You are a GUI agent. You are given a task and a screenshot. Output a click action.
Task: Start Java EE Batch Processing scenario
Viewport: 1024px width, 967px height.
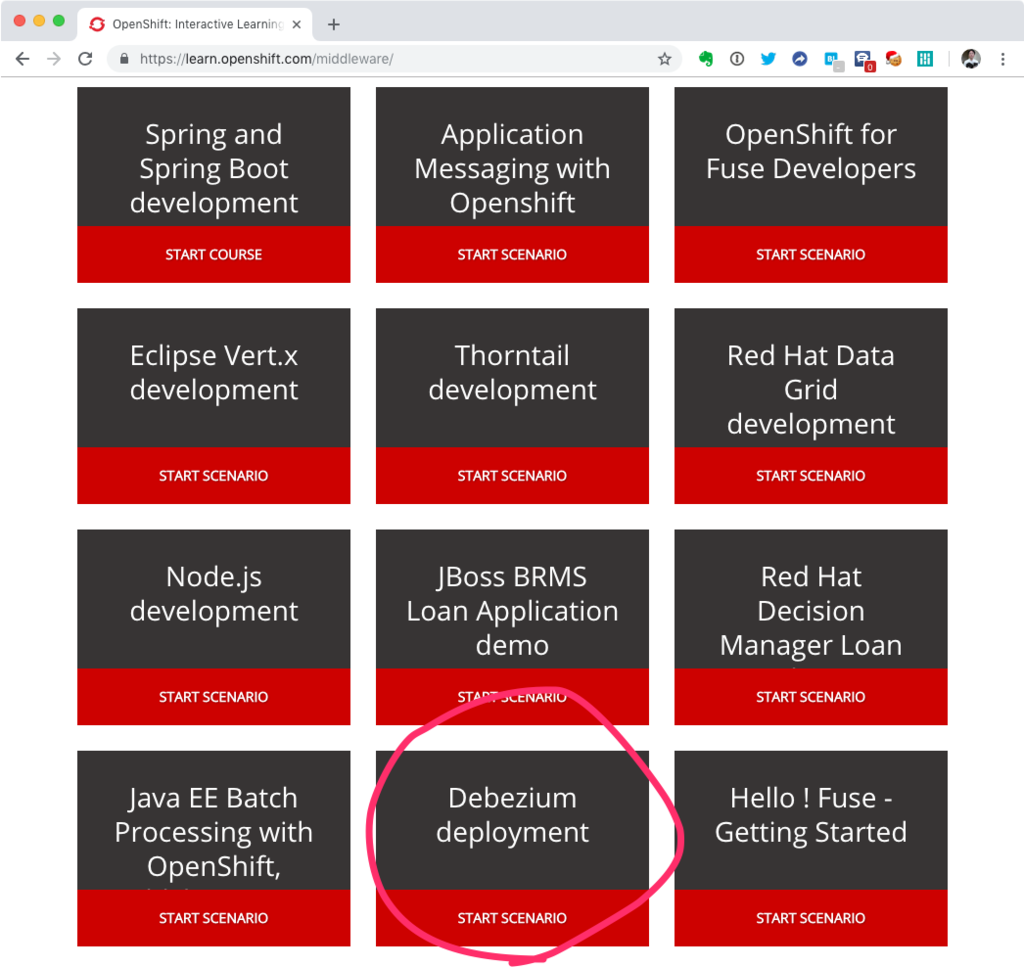tap(214, 918)
